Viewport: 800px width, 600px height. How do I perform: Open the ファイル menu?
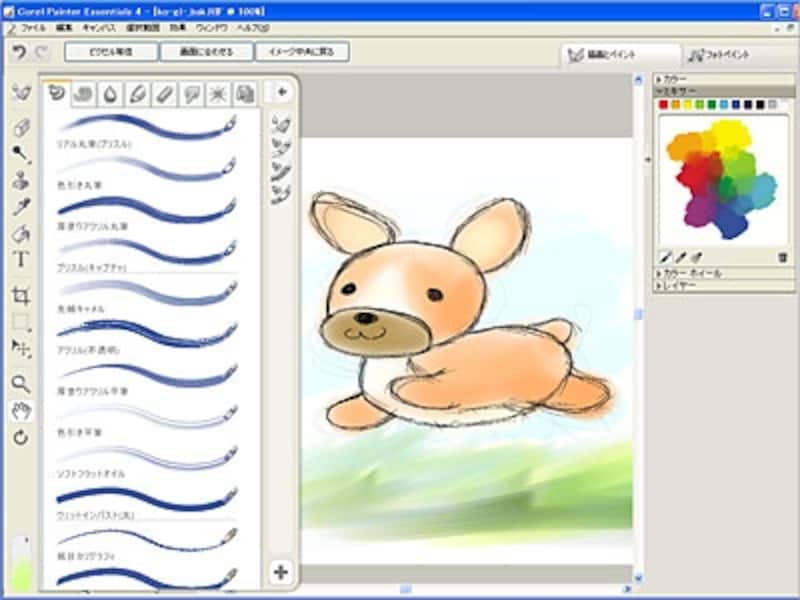pos(33,30)
